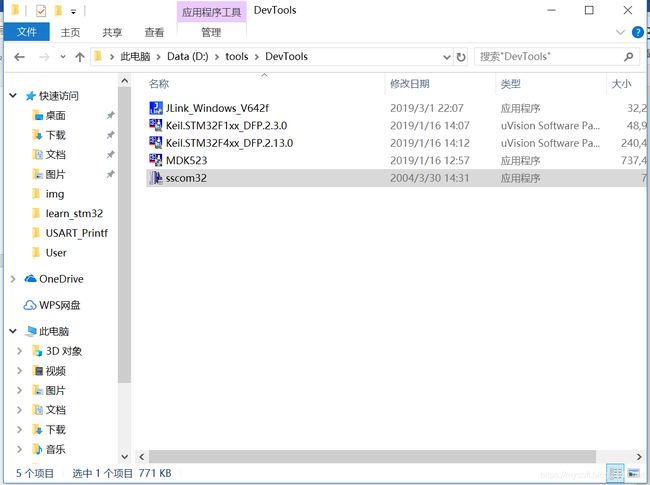
Task: Click the sscom32 application icon
Action: pos(156,178)
